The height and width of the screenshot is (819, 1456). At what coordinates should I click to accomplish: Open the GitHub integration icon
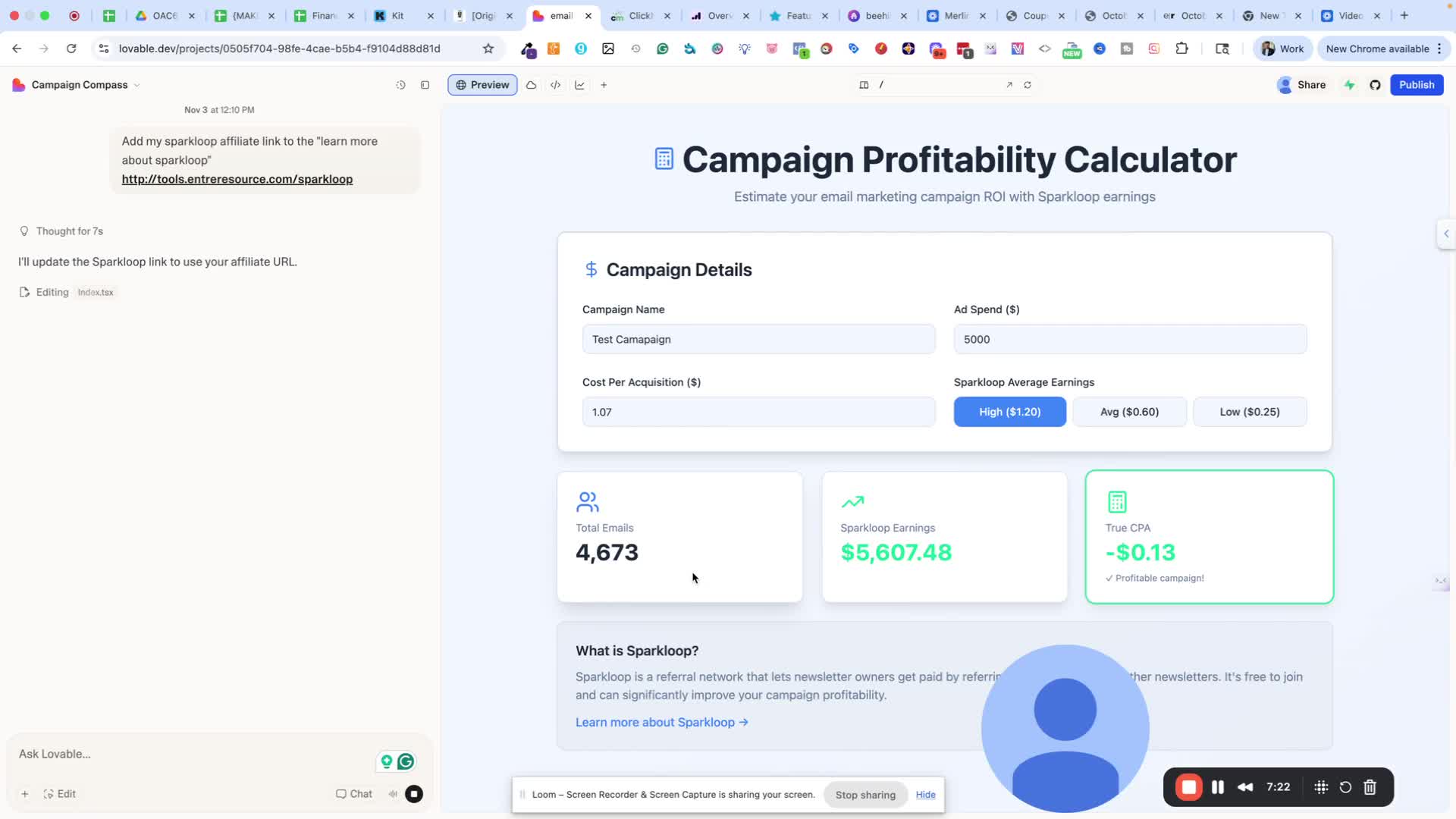tap(1375, 85)
